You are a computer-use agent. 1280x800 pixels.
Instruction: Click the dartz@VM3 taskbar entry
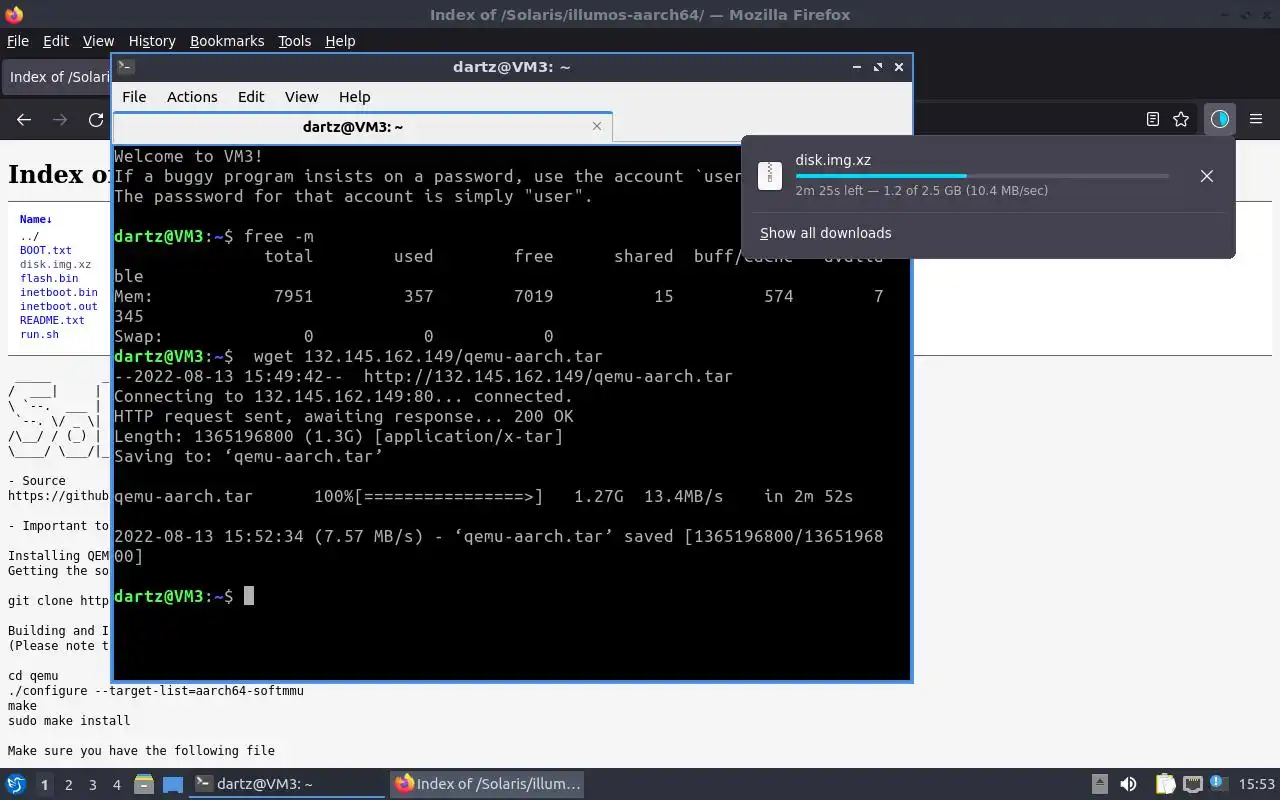(x=288, y=784)
